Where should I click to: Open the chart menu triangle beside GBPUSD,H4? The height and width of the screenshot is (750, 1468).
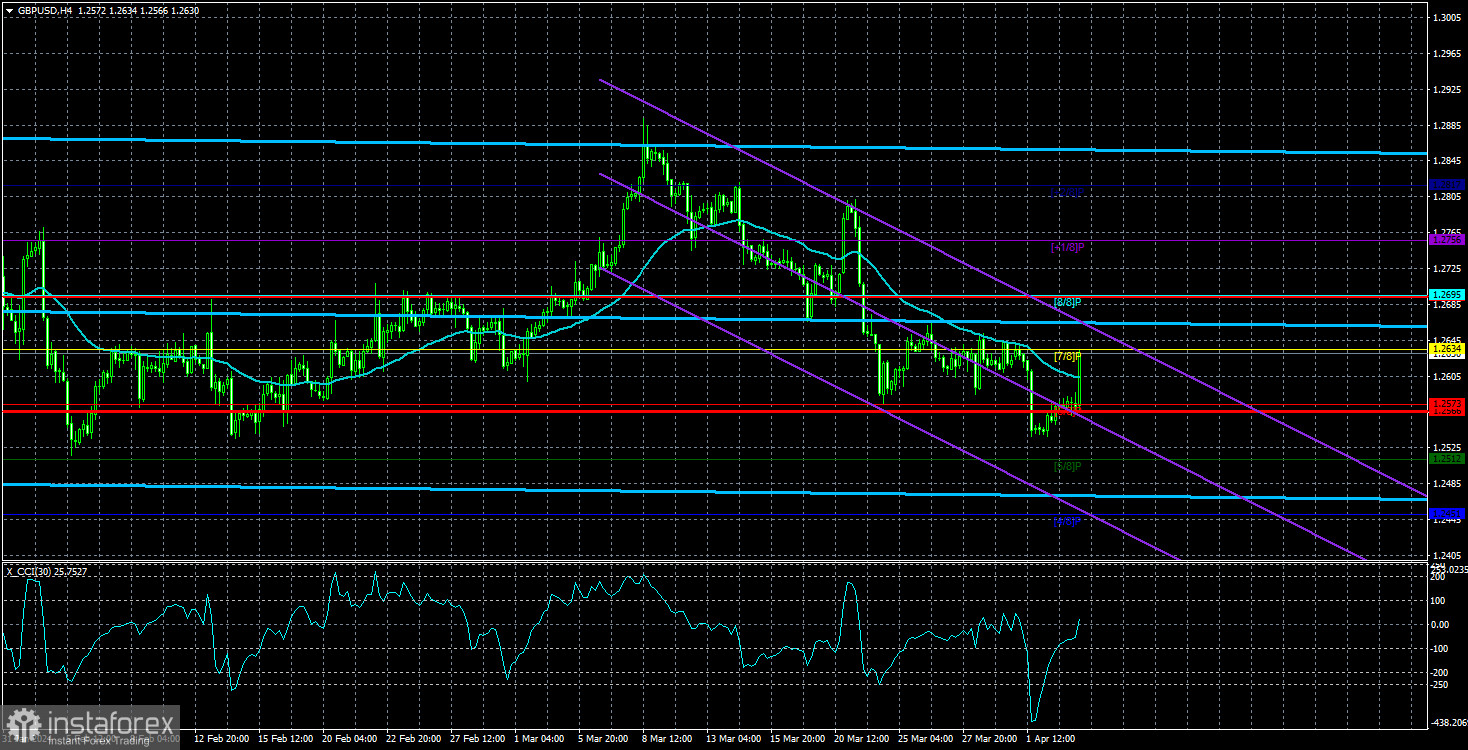[x=8, y=10]
